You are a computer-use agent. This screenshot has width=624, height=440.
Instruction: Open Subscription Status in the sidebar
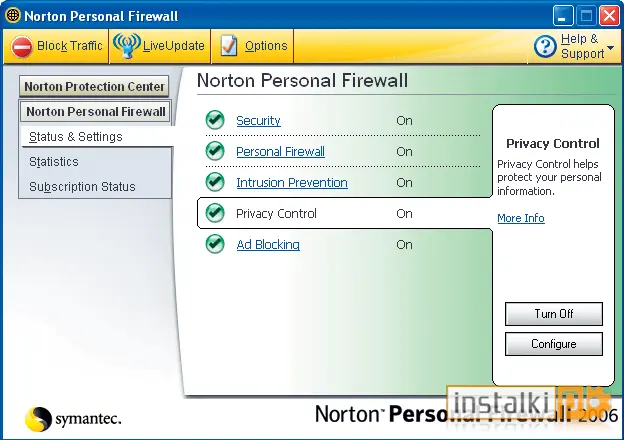(82, 187)
